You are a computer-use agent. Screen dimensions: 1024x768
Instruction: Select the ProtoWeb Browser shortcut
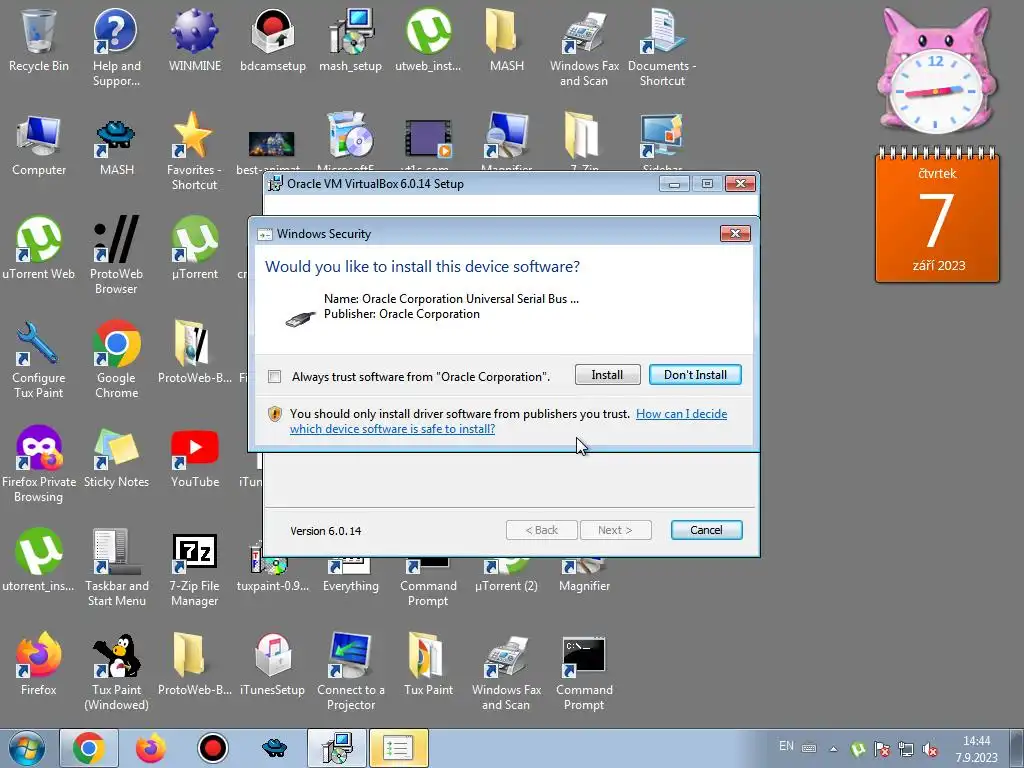tap(116, 255)
